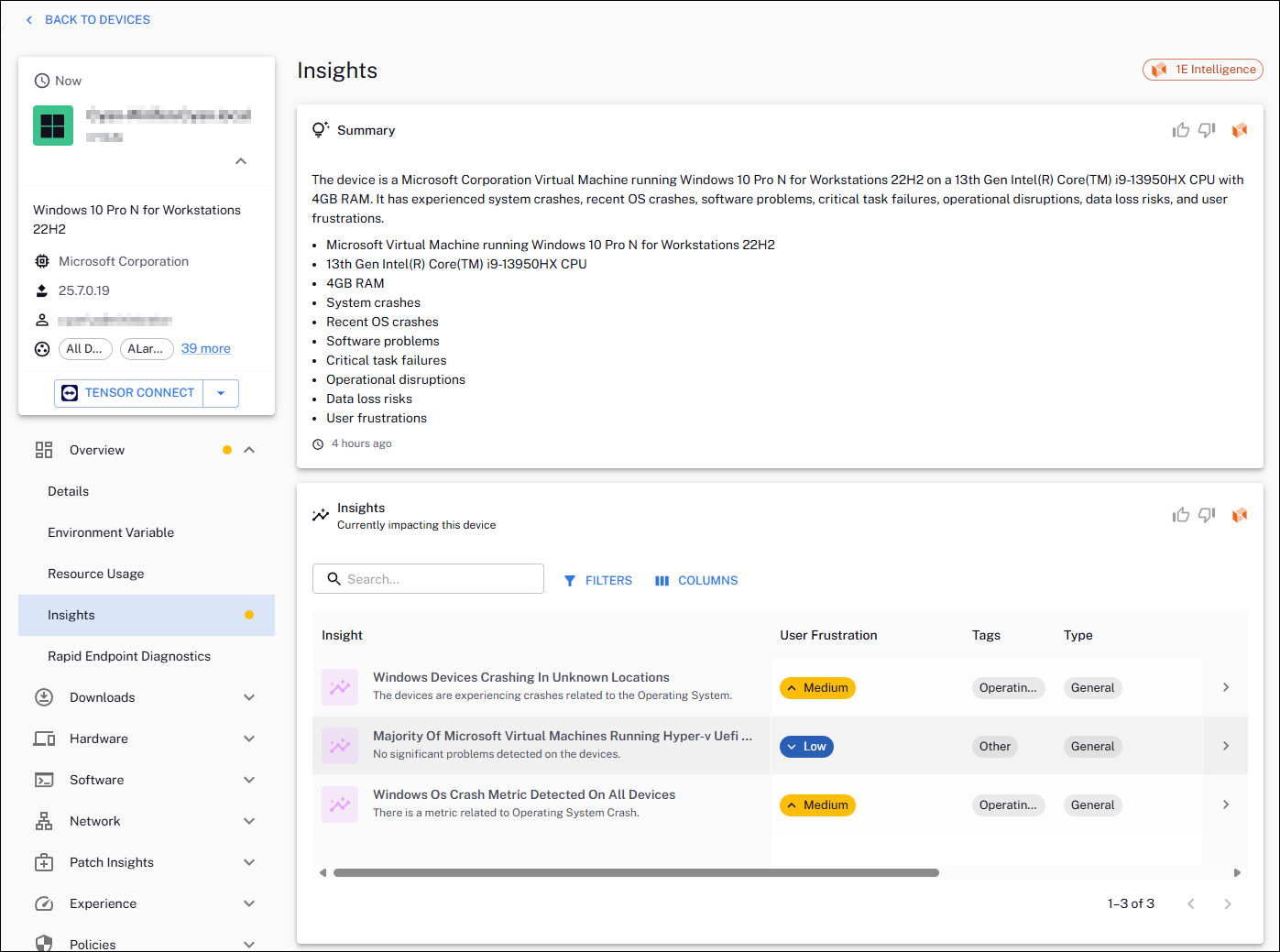Expand the Patch Insights section
The width and height of the screenshot is (1280, 952).
(x=249, y=862)
